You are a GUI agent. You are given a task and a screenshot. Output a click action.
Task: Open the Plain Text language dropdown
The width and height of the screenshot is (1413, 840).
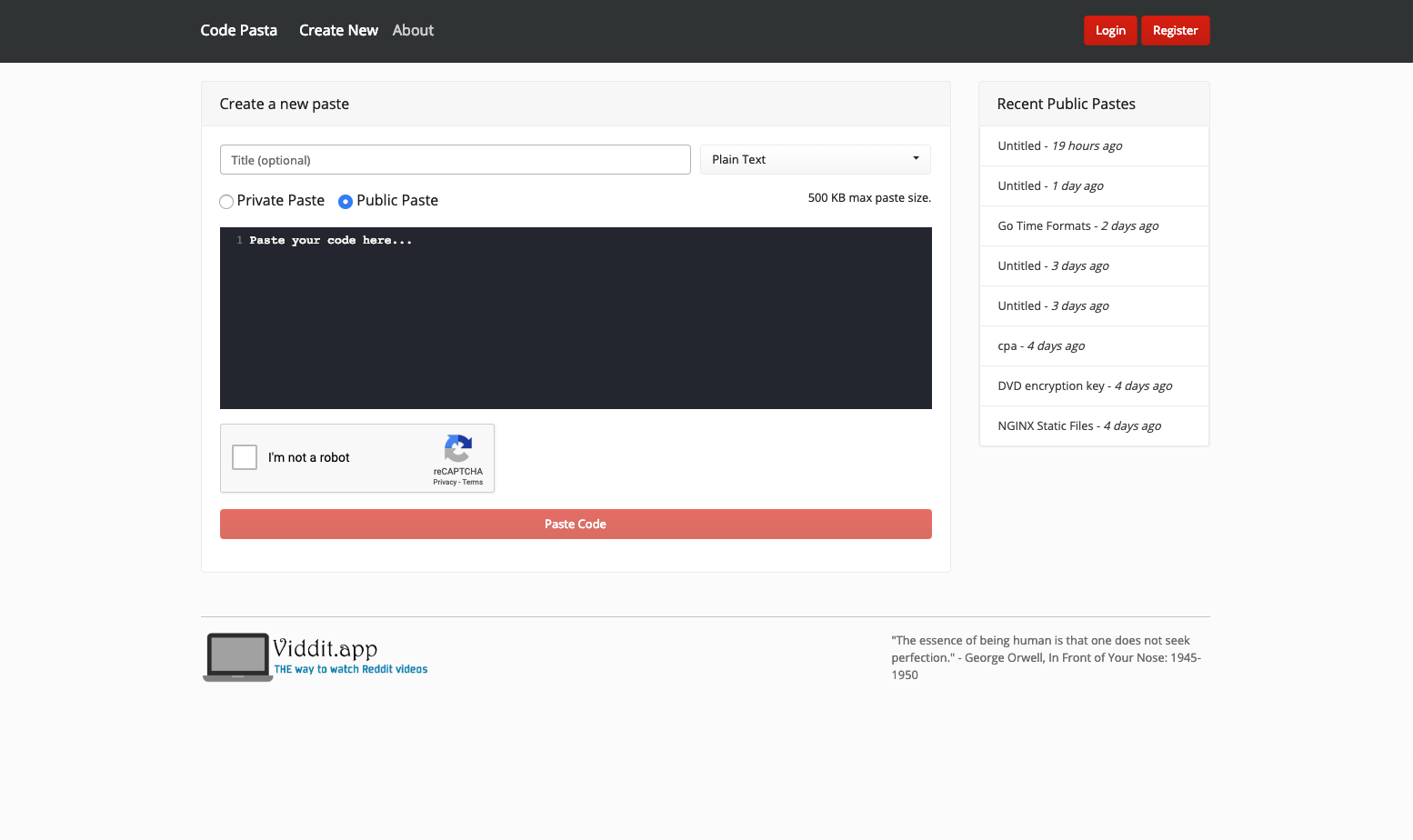[x=814, y=159]
